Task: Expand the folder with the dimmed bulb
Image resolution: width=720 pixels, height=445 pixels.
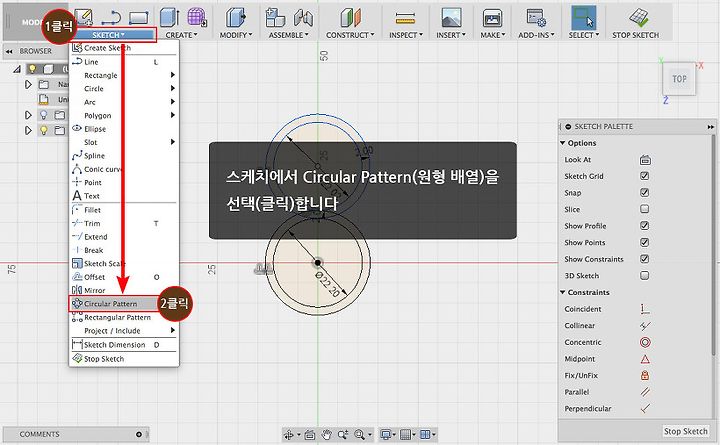Action: (28, 115)
